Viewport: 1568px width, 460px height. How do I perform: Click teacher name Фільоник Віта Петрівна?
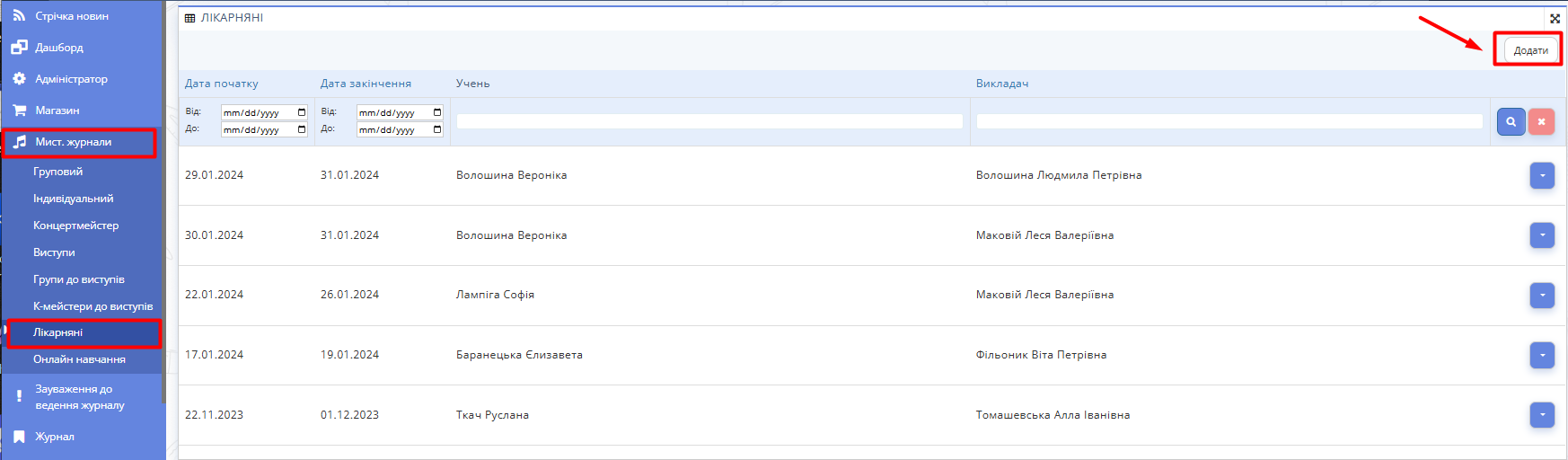[x=1041, y=355]
